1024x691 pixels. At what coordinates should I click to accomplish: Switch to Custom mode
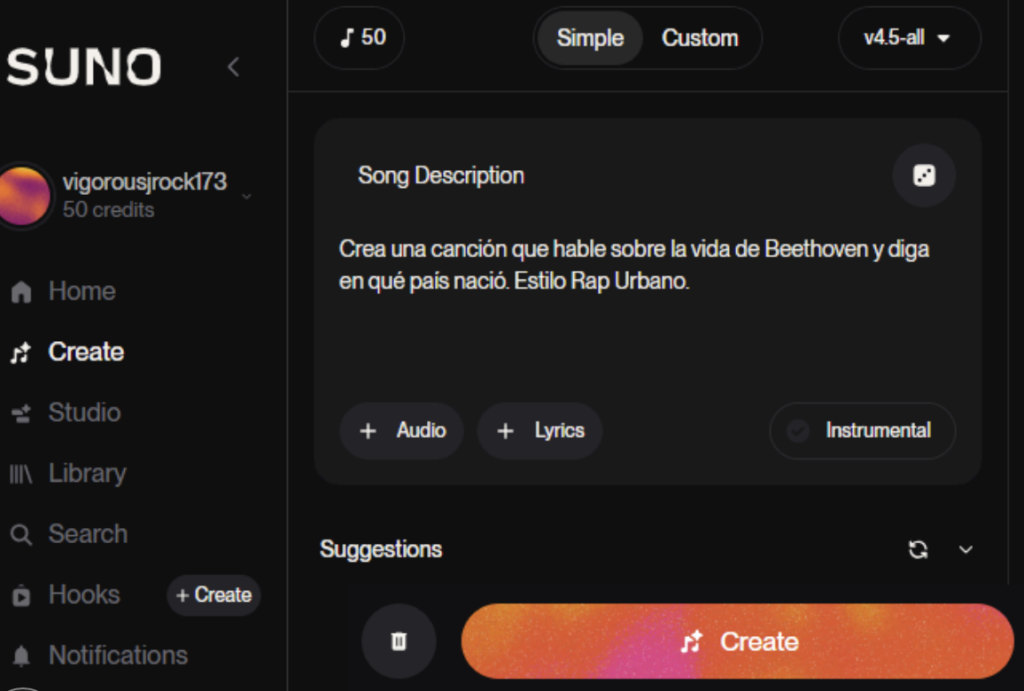(699, 38)
